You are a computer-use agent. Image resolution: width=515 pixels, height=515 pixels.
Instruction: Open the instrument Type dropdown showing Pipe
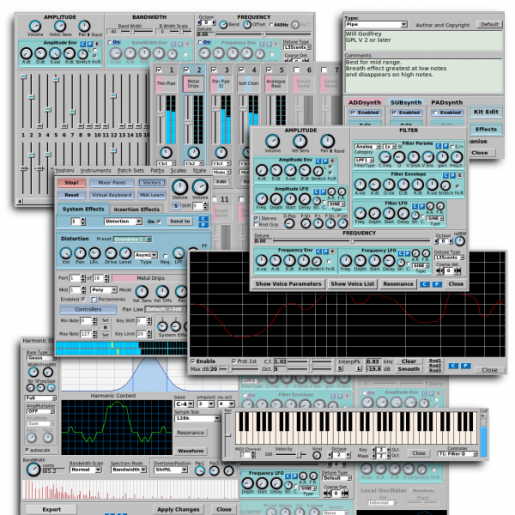376,24
